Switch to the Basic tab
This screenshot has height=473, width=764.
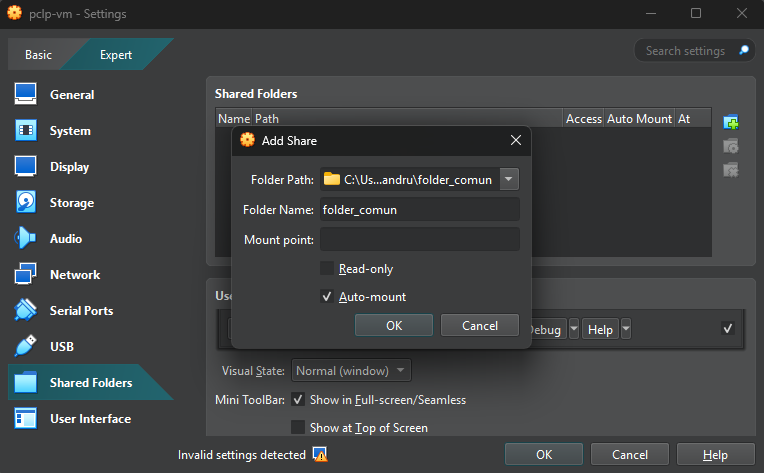38,55
